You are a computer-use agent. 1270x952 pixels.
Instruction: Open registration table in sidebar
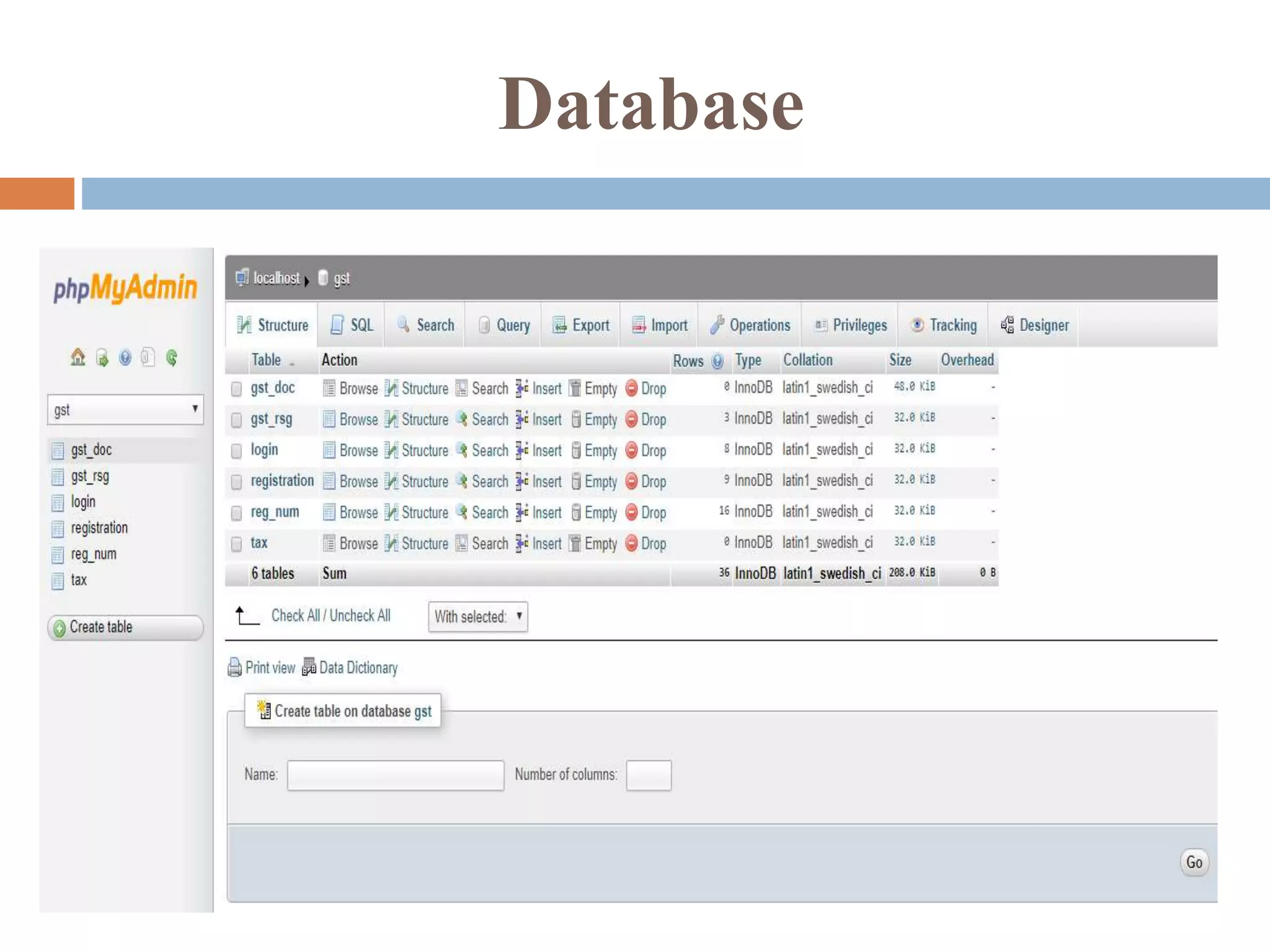(99, 528)
